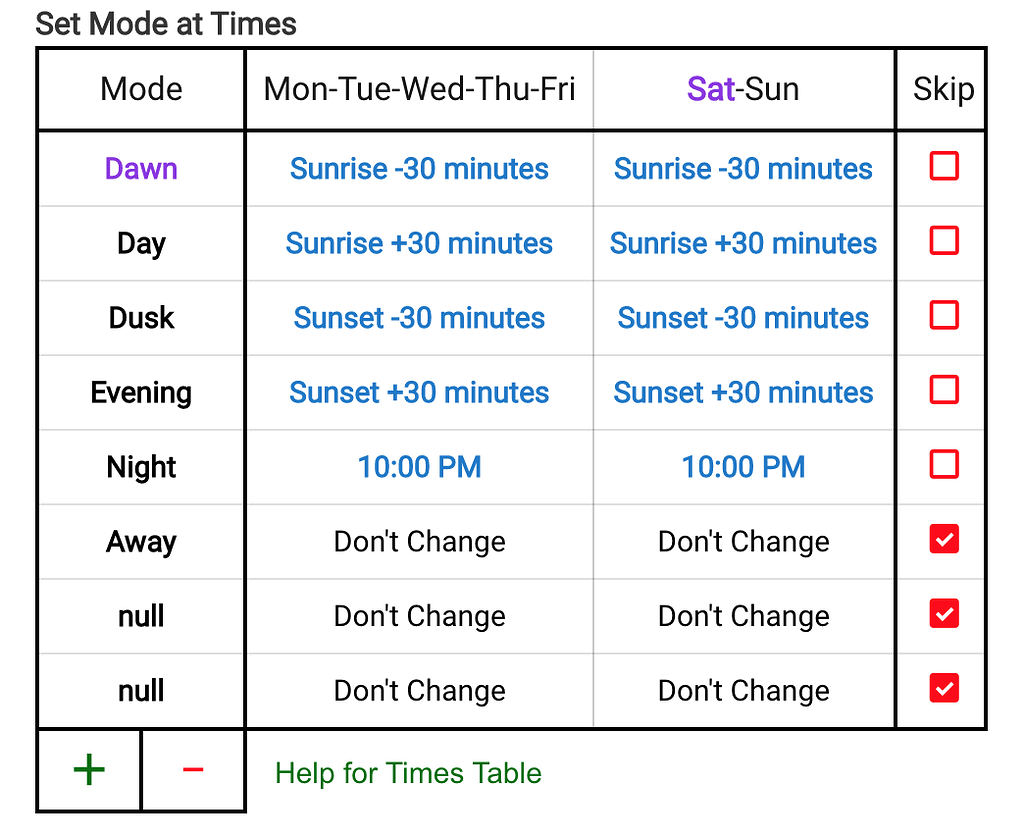Click the purple Sat day link
Viewport: 1024px width, 837px height.
tap(711, 89)
